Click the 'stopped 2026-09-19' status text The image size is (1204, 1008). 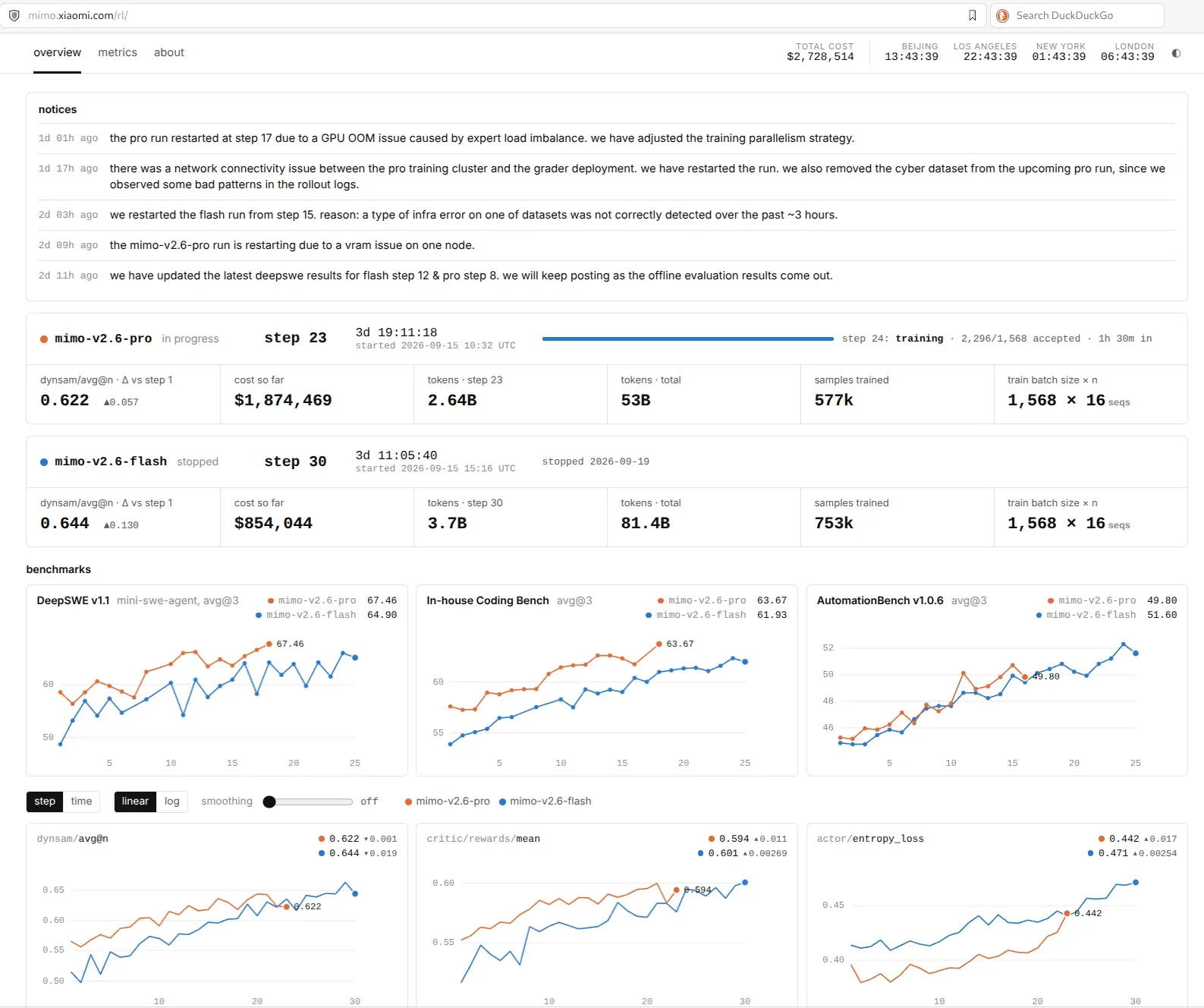point(596,461)
